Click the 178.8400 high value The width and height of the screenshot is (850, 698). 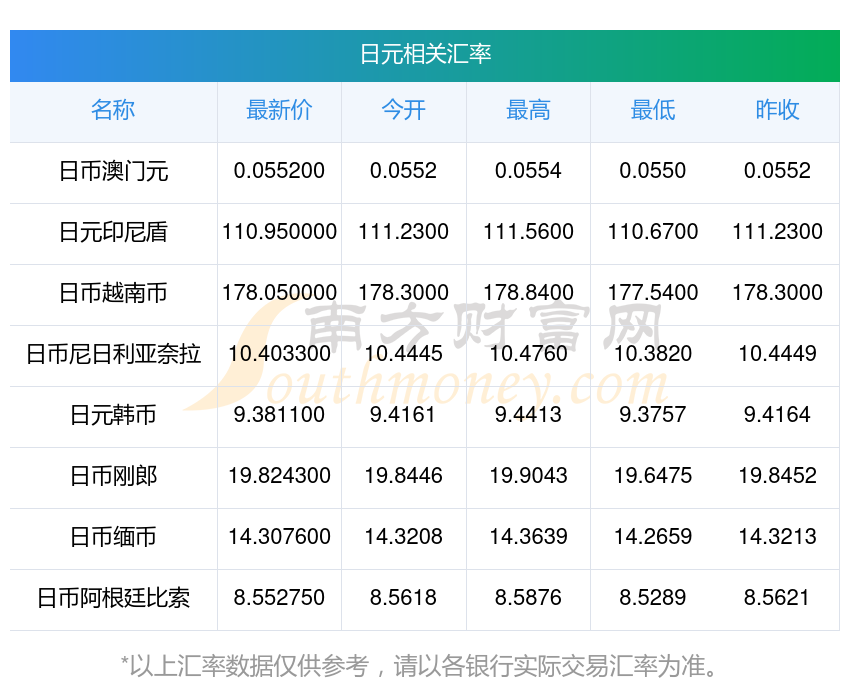[528, 293]
